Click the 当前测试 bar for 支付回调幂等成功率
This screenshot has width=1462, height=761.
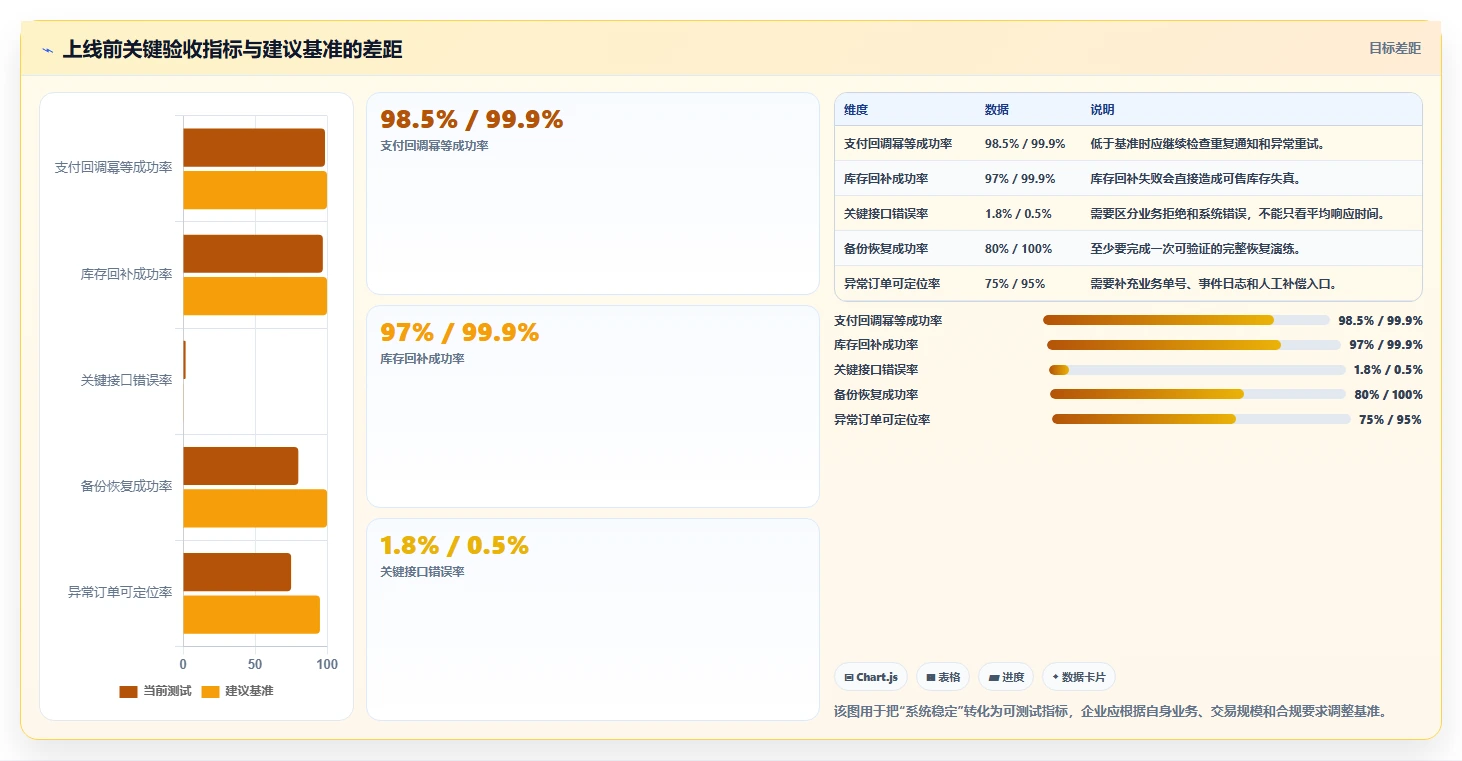click(254, 147)
